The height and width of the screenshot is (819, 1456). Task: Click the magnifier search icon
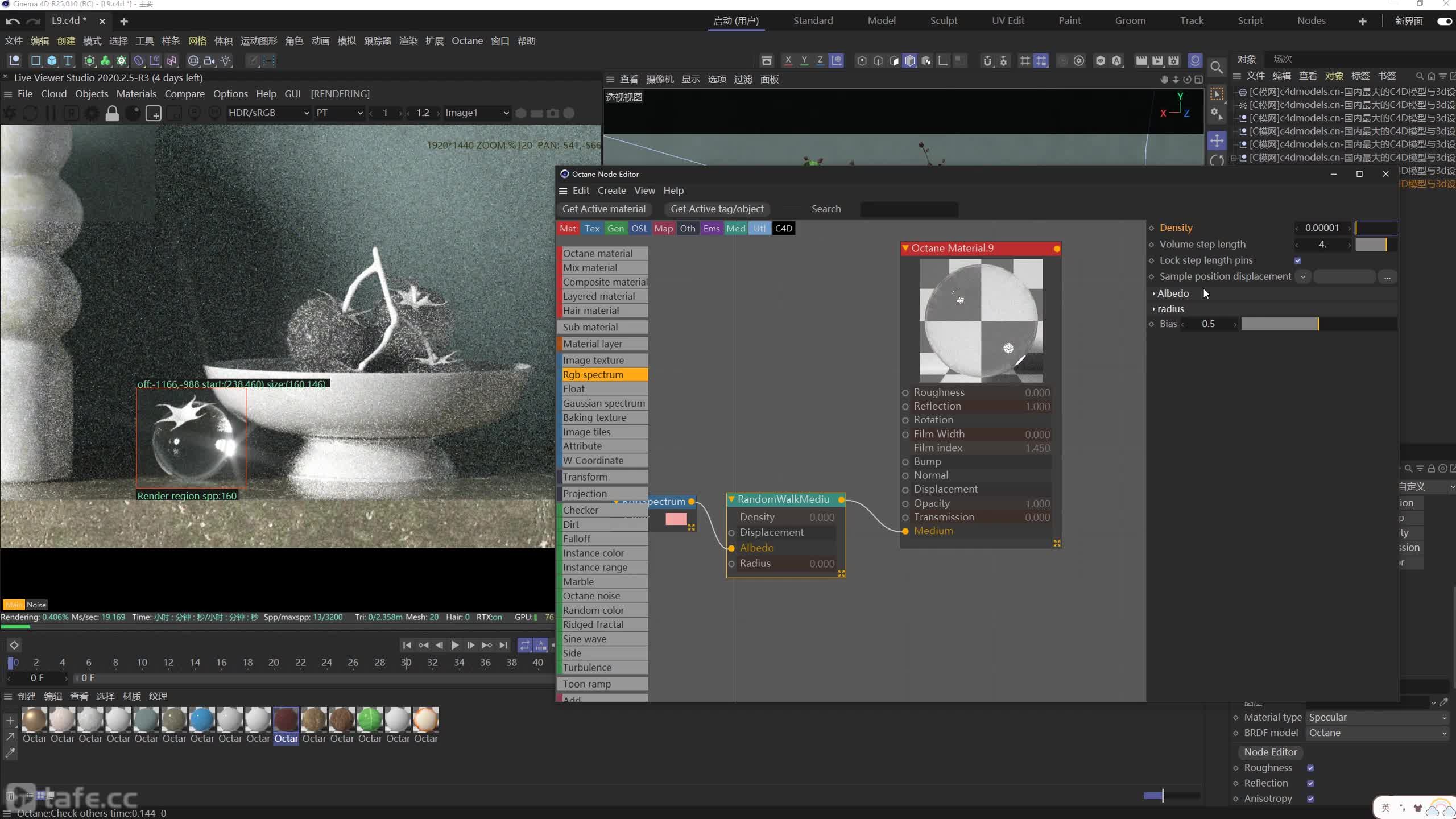1217,68
